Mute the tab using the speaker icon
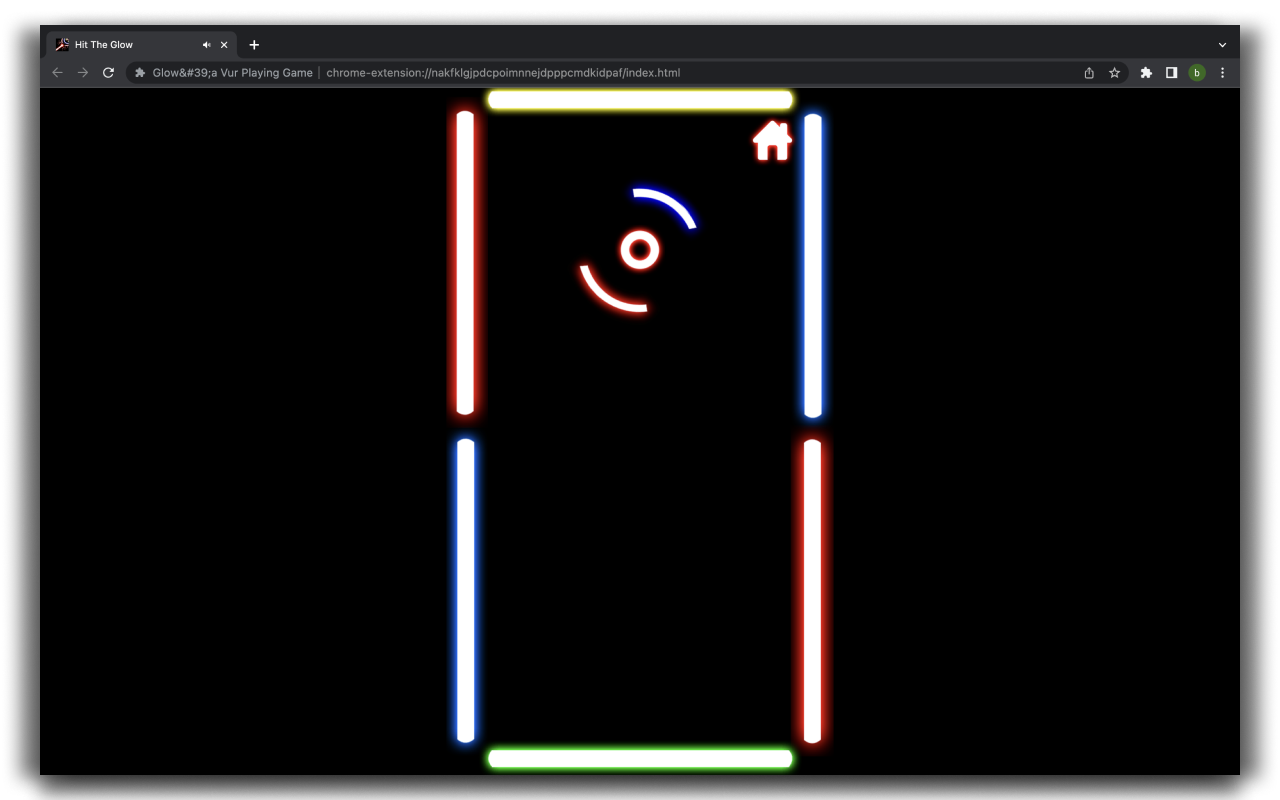This screenshot has width=1280, height=800. coord(206,45)
